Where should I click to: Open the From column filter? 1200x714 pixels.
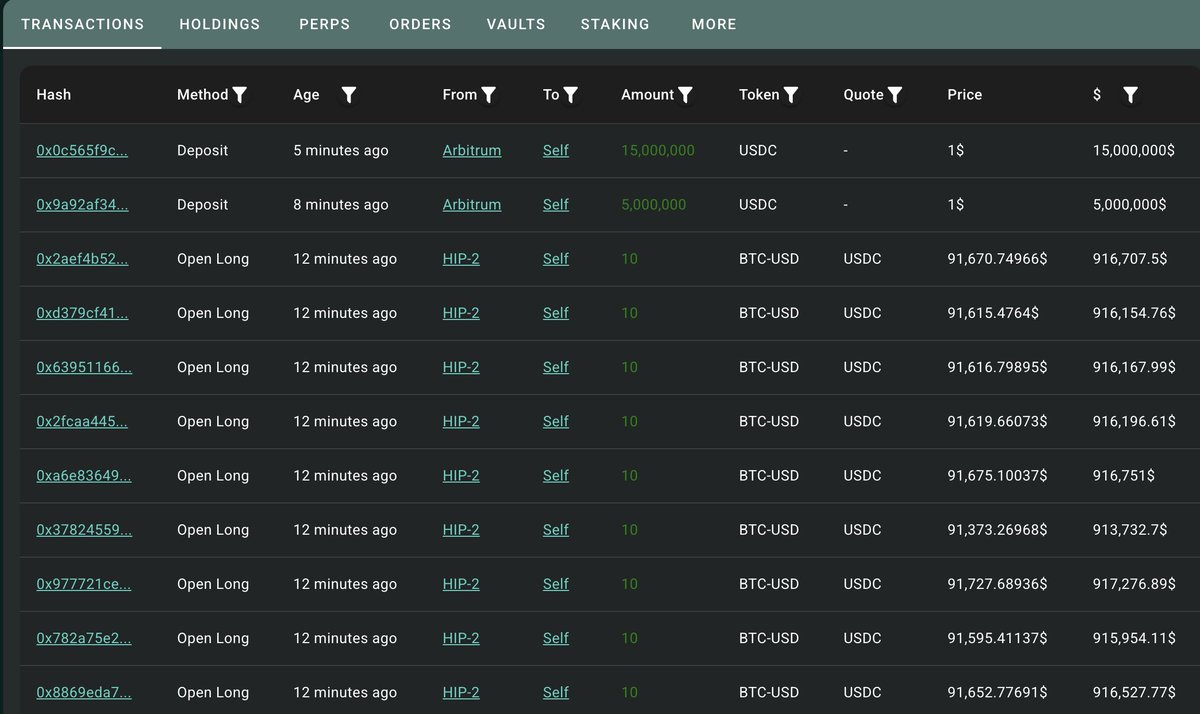[x=488, y=95]
